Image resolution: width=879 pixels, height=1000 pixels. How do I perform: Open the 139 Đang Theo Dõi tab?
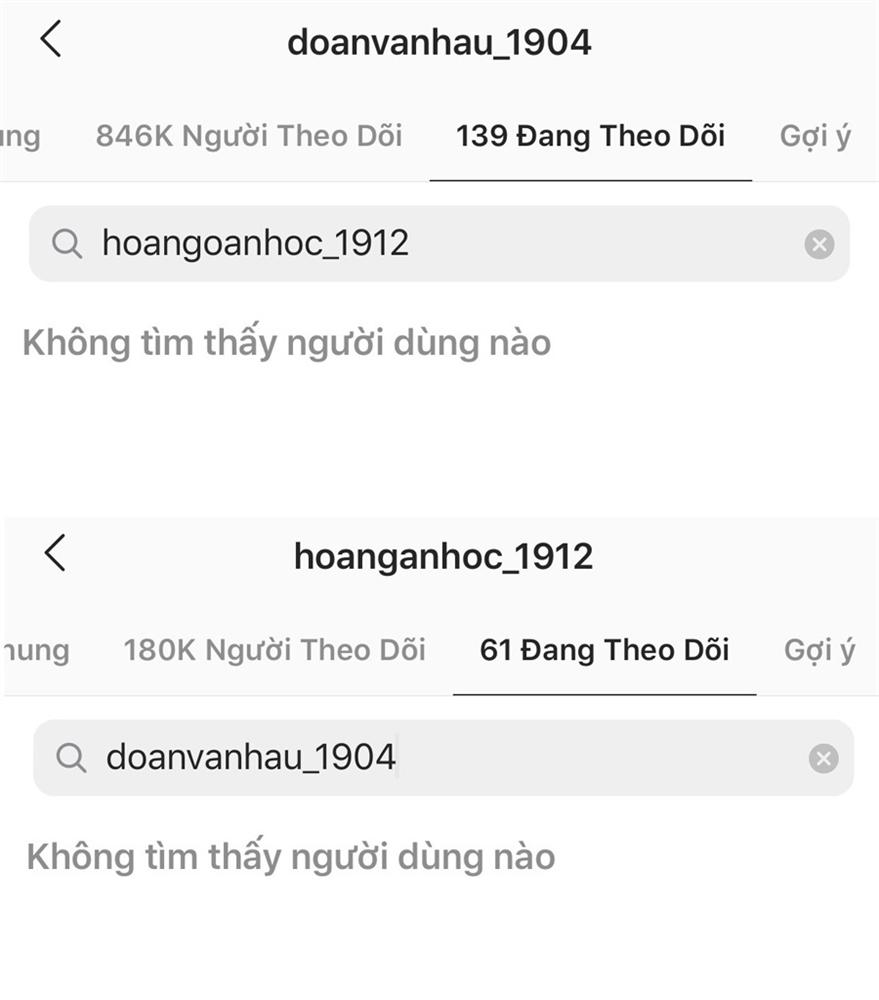[x=591, y=136]
